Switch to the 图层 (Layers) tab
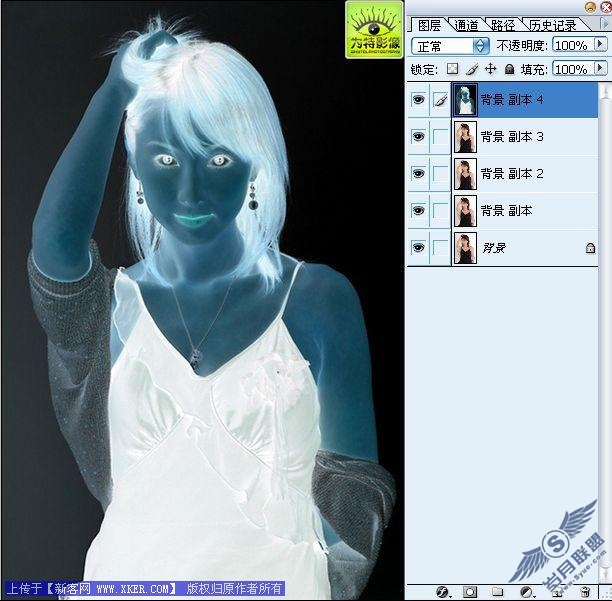The height and width of the screenshot is (601, 612). [x=429, y=25]
